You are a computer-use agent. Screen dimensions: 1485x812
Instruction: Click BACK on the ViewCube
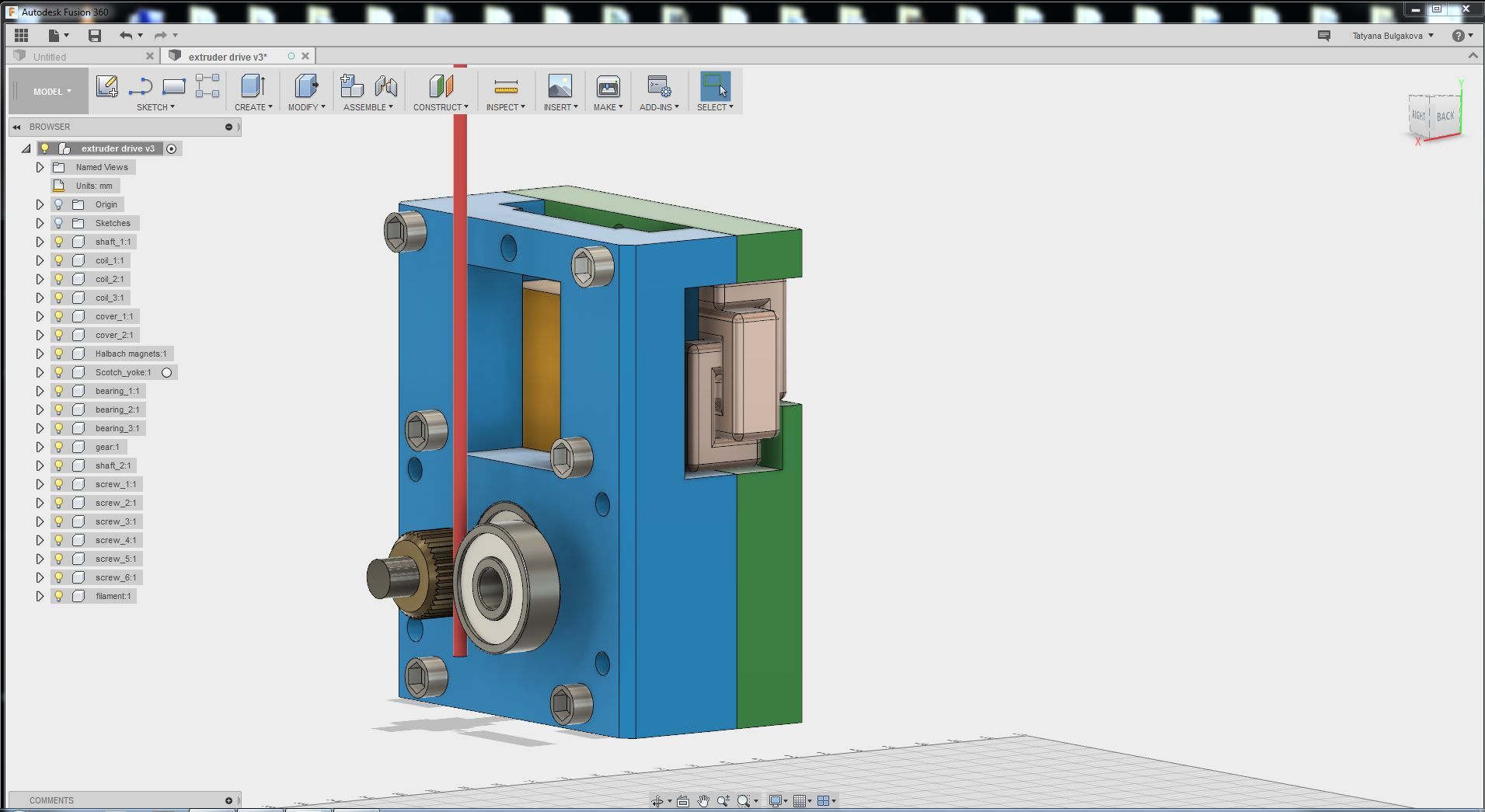click(1445, 116)
